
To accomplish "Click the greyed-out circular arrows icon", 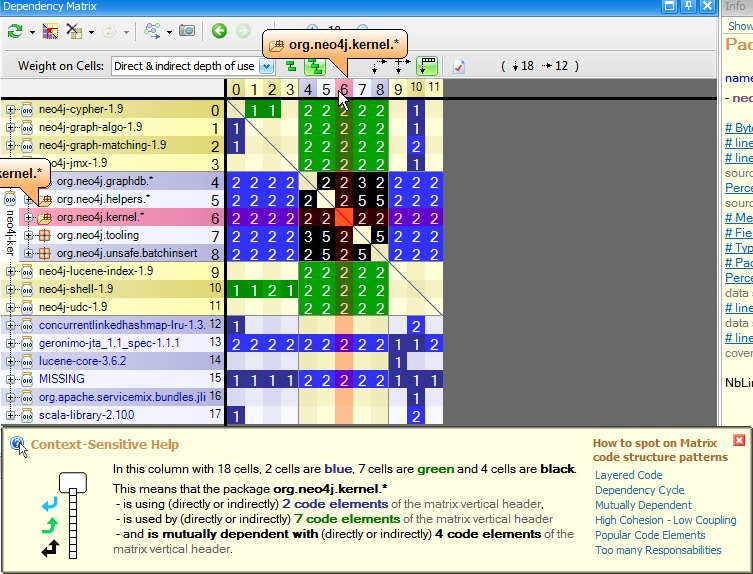I will [x=109, y=31].
